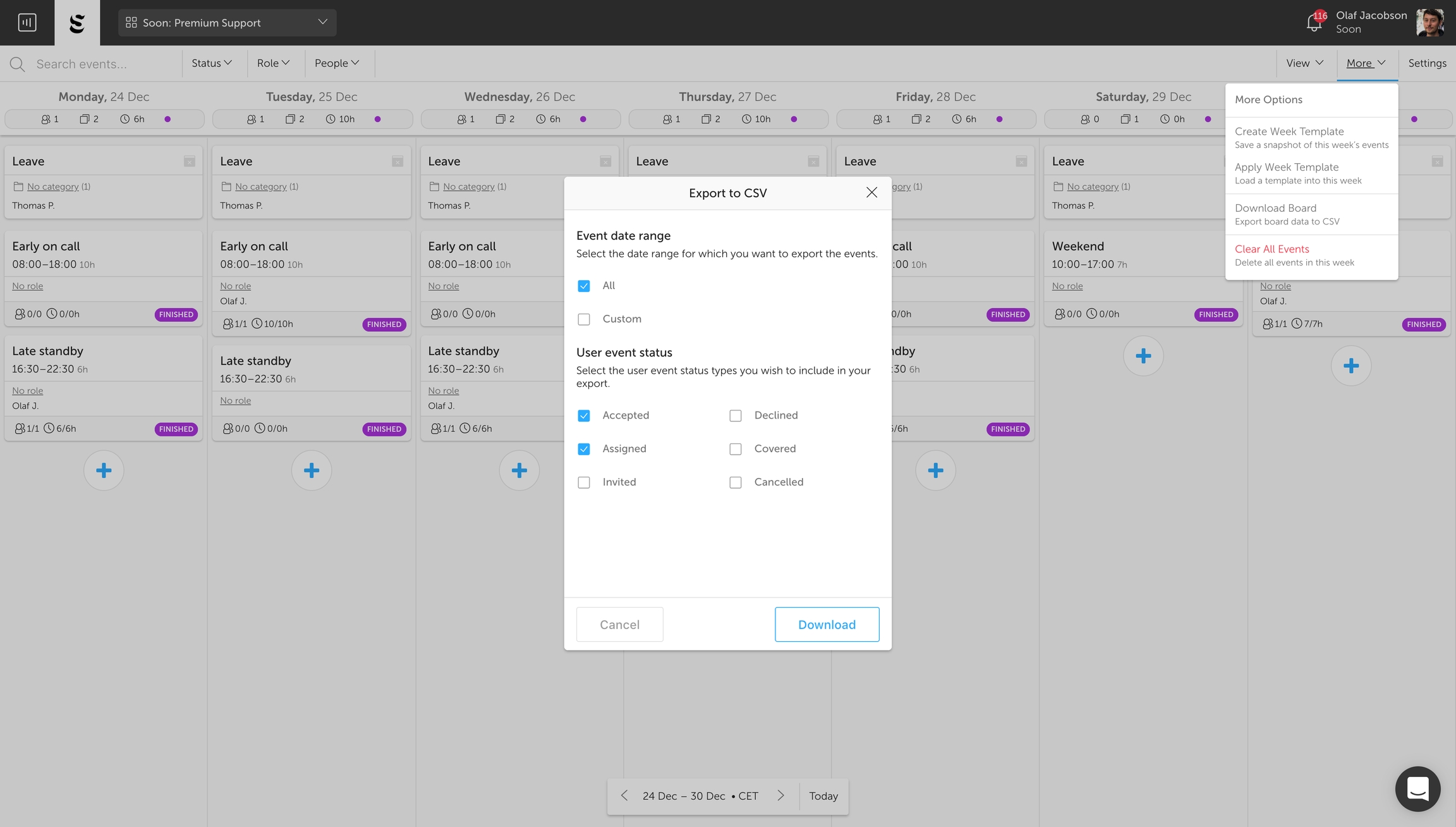Delete Monday's Leave event with its corner icon
The width and height of the screenshot is (1456, 827).
click(190, 162)
